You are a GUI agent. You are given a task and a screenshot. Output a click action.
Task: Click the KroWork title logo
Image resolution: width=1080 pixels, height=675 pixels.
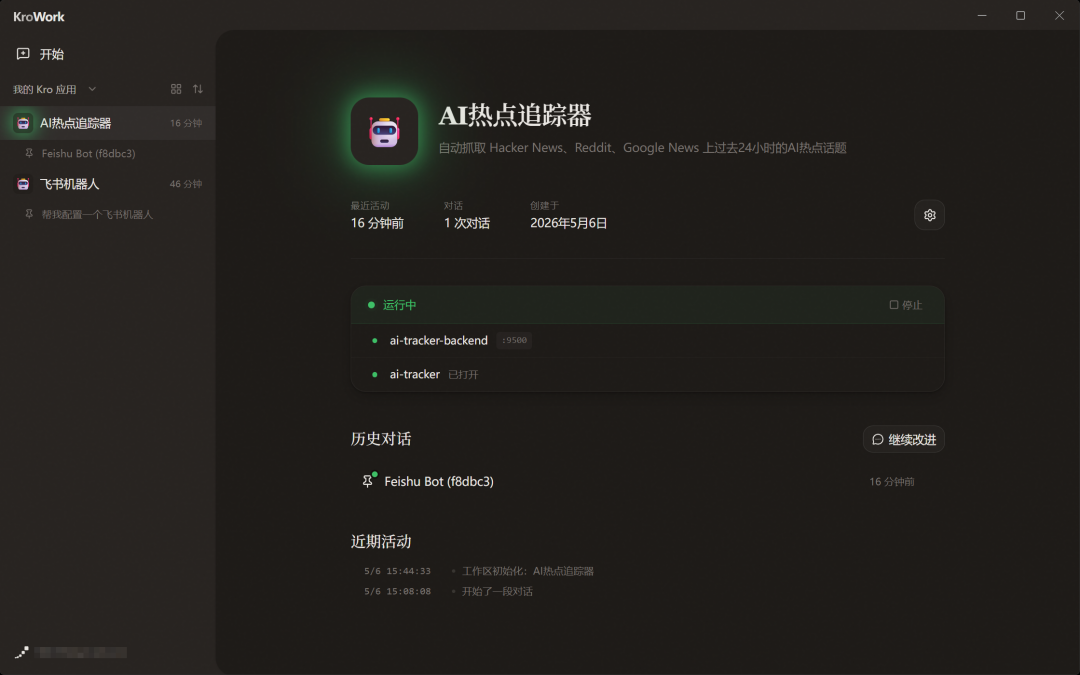tap(39, 17)
